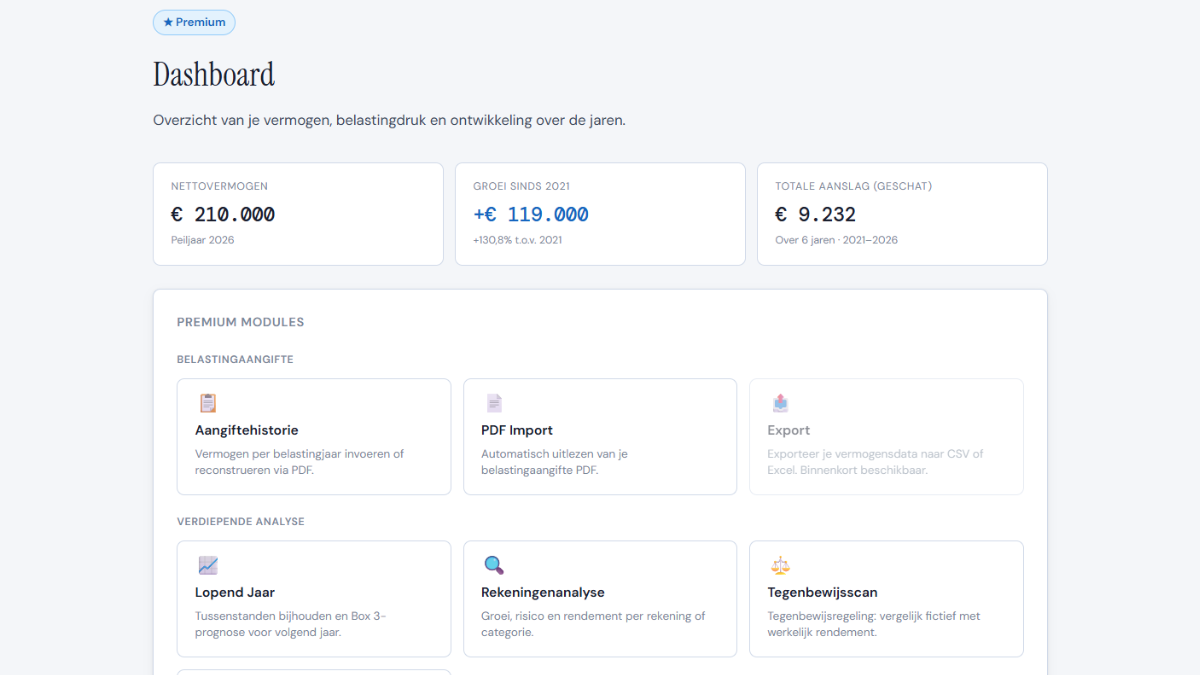The width and height of the screenshot is (1200, 675).
Task: Click the star in the Premium badge
Action: point(168,22)
